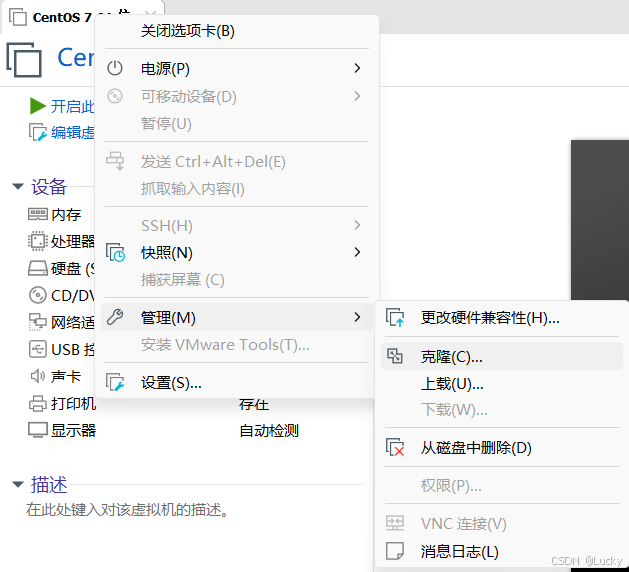Collapse the 设备 section triangle
The width and height of the screenshot is (629, 572).
(x=18, y=187)
